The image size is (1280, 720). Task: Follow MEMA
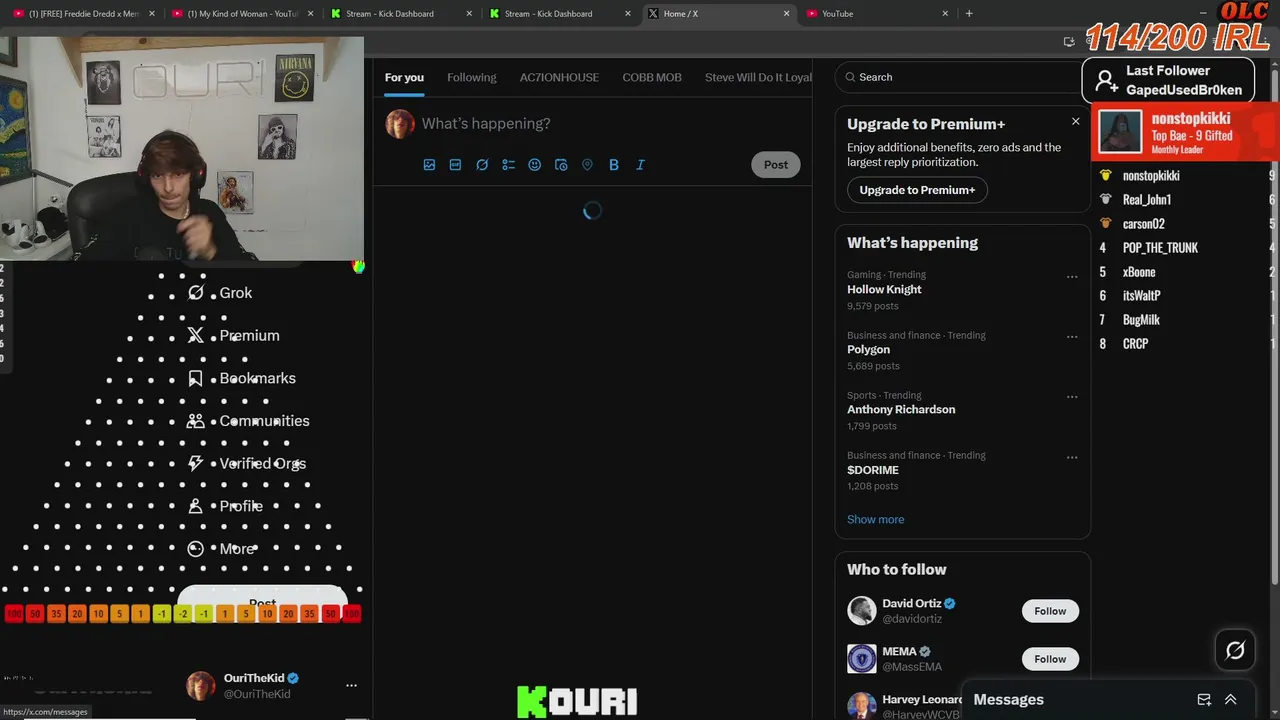click(x=1050, y=659)
